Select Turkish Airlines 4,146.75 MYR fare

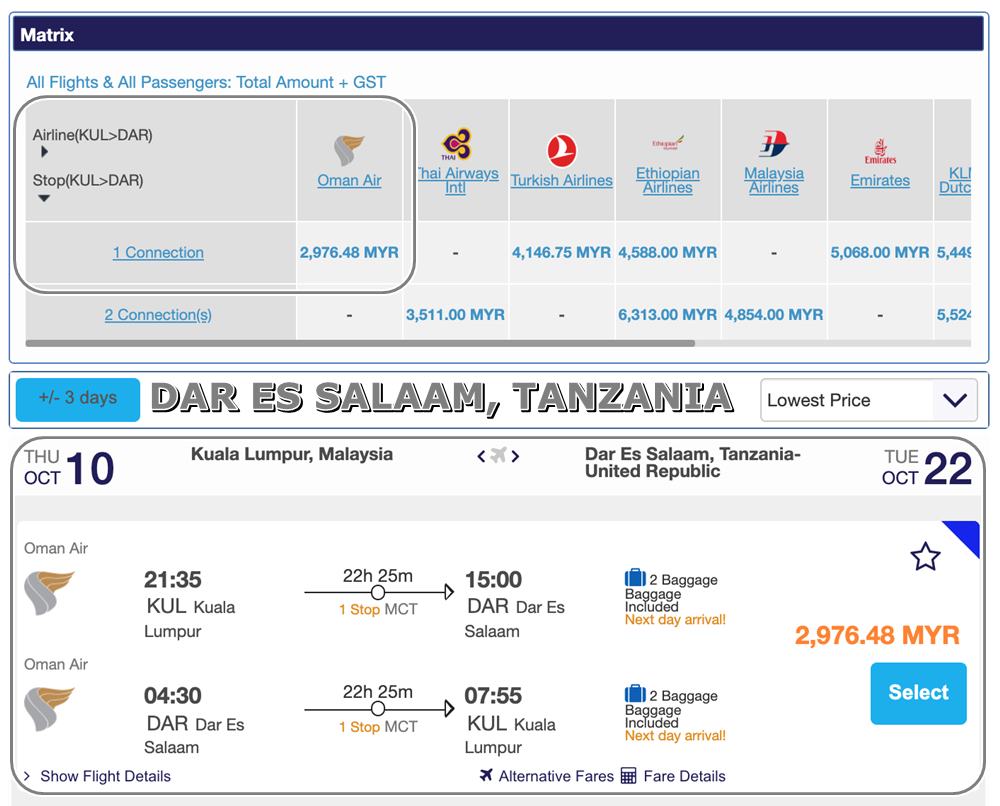click(x=561, y=253)
